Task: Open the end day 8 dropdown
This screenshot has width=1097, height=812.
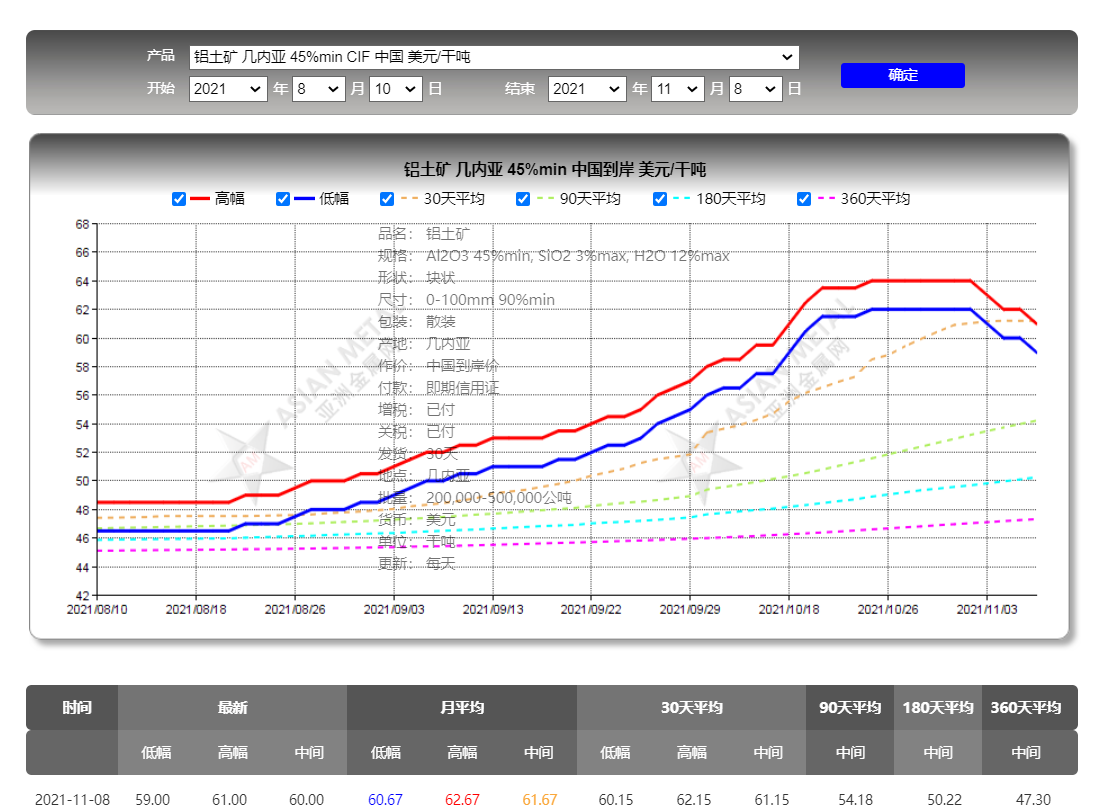Action: tap(756, 89)
